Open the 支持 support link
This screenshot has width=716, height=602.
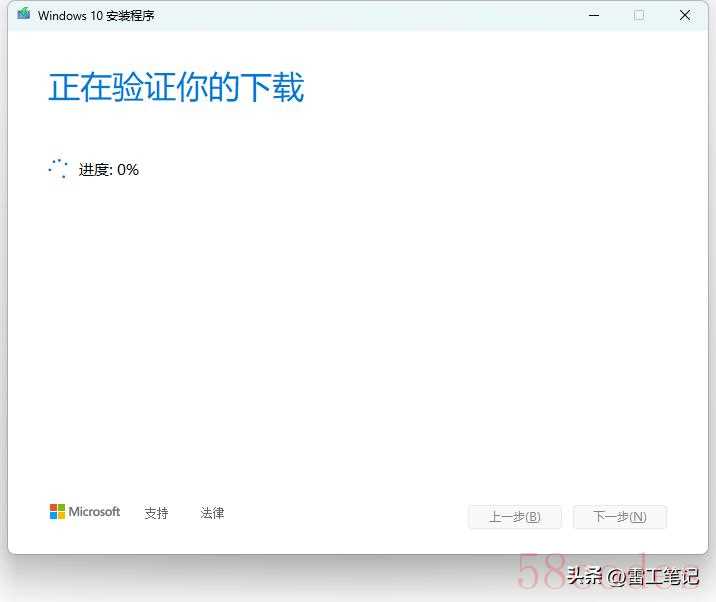[x=157, y=513]
